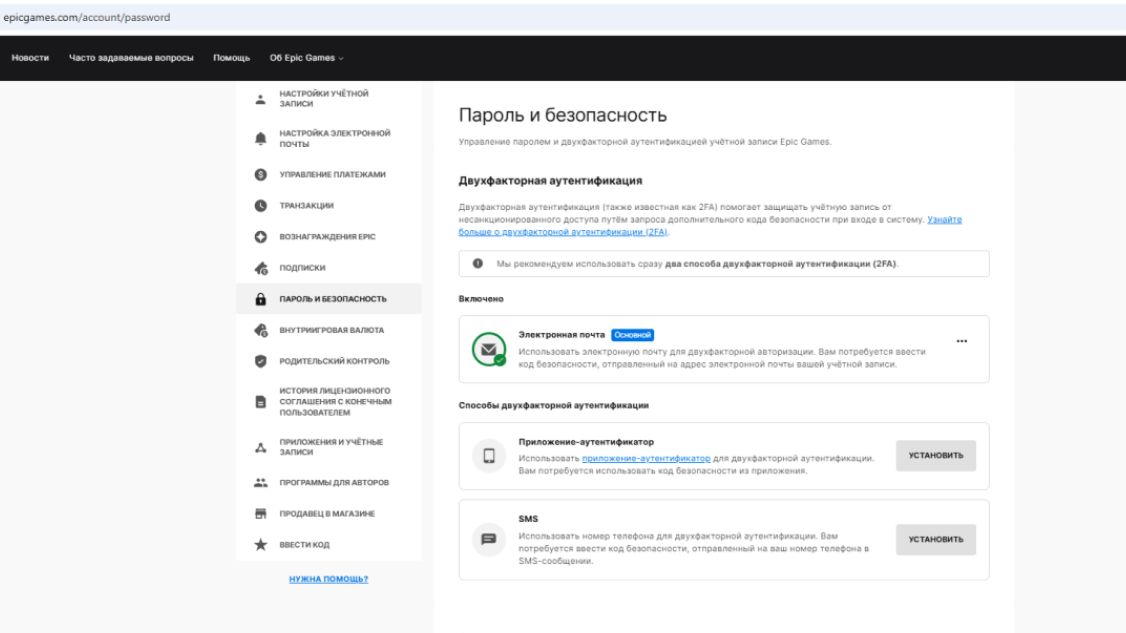The image size is (1126, 633).
Task: Click the authenticator app phone icon
Action: (489, 456)
